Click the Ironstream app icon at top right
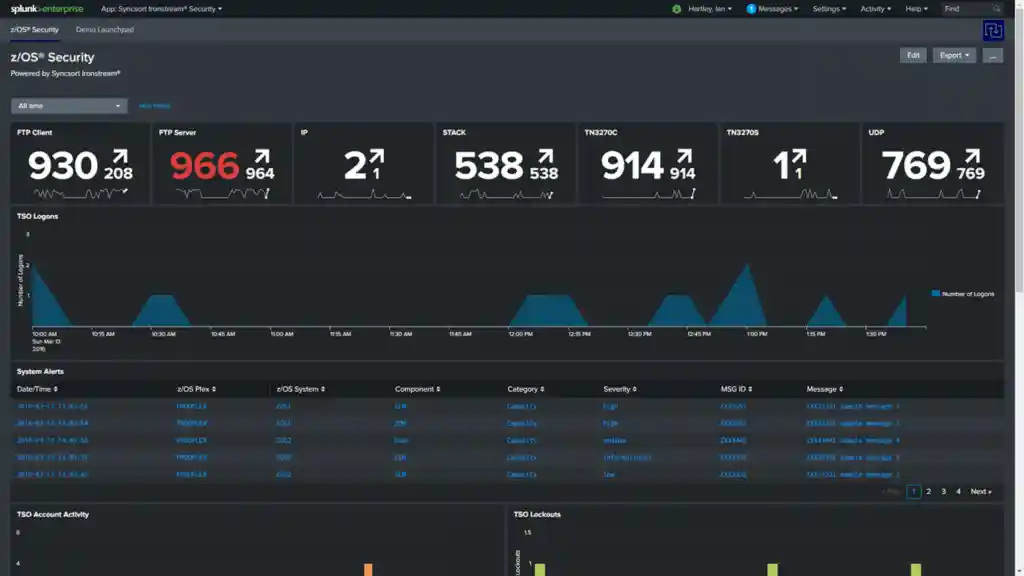 993,30
